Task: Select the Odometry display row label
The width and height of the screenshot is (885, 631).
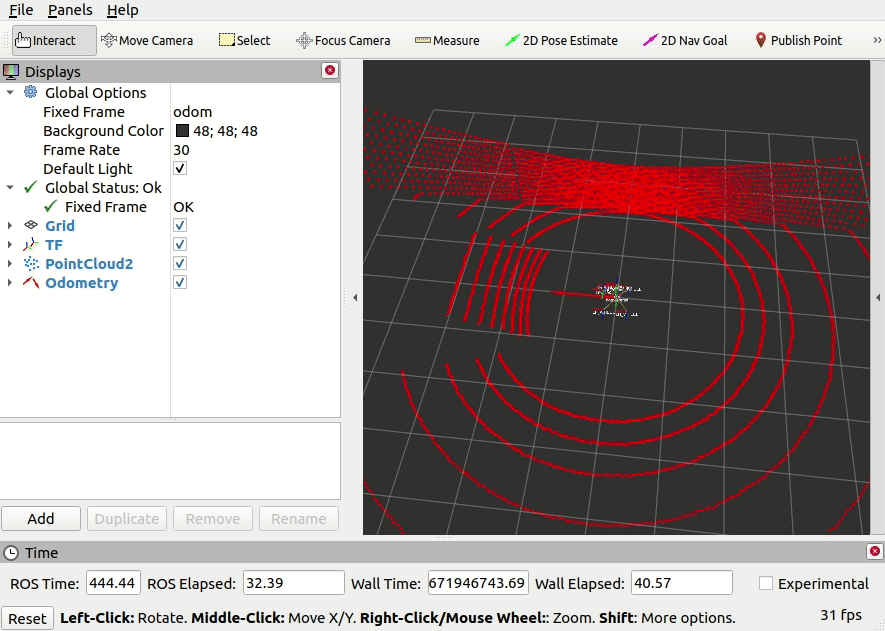Action: (82, 282)
